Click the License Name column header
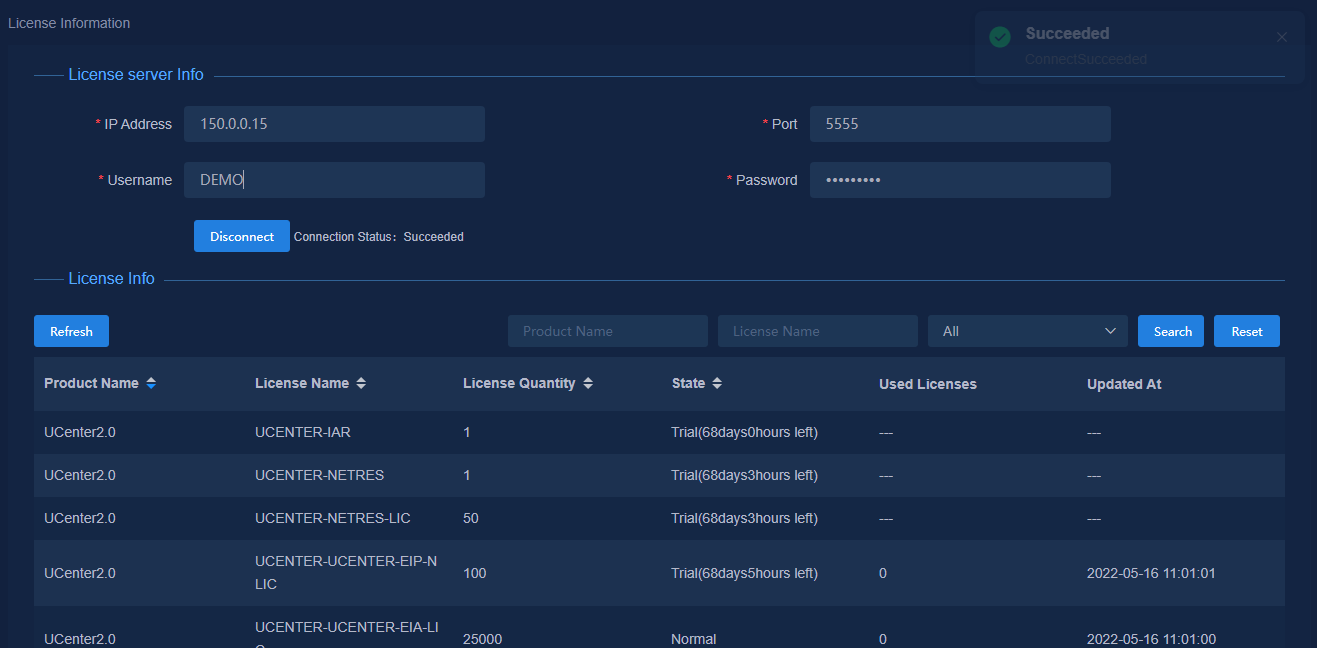The image size is (1317, 648). point(302,384)
